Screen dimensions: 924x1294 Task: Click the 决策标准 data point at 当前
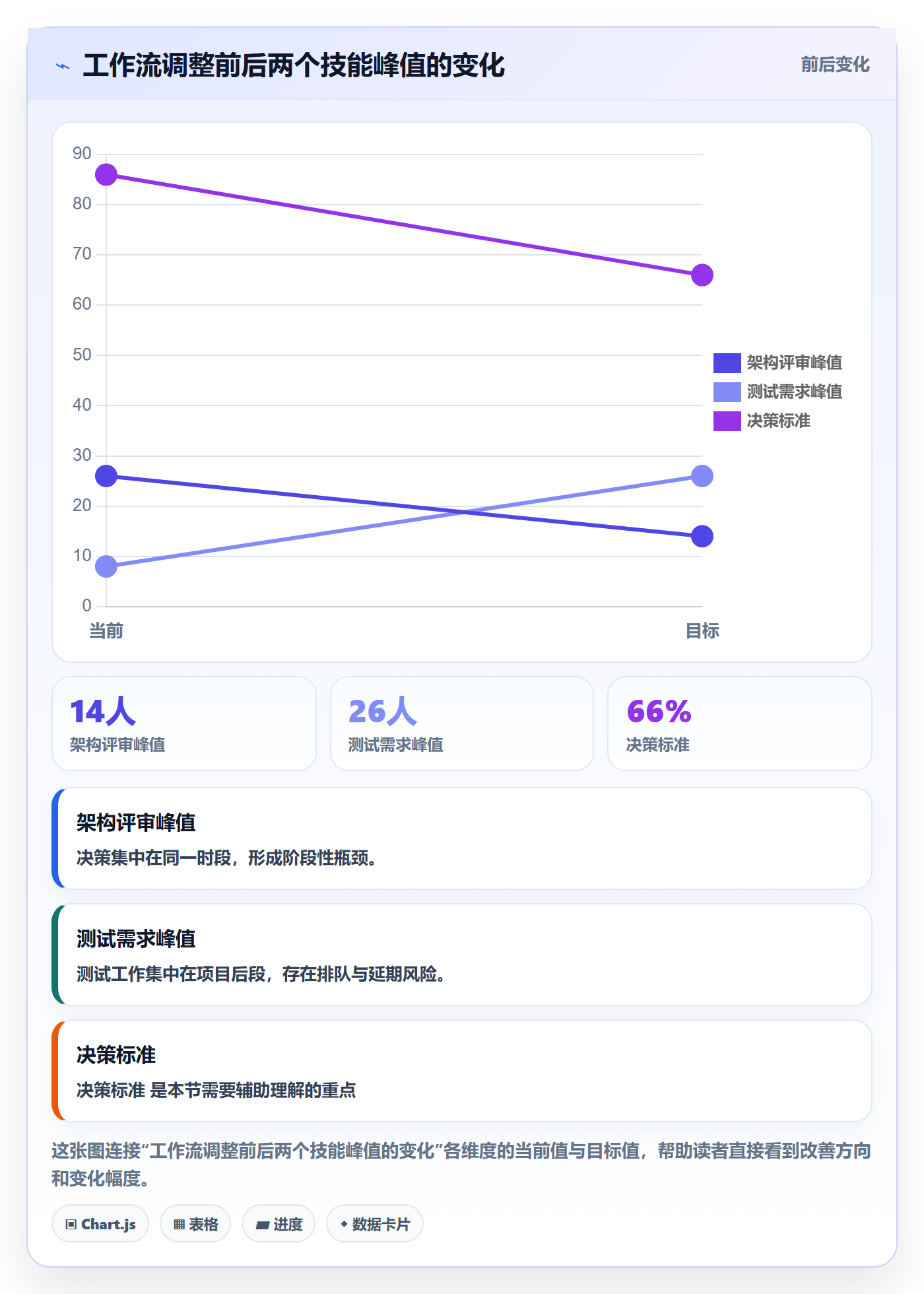106,175
